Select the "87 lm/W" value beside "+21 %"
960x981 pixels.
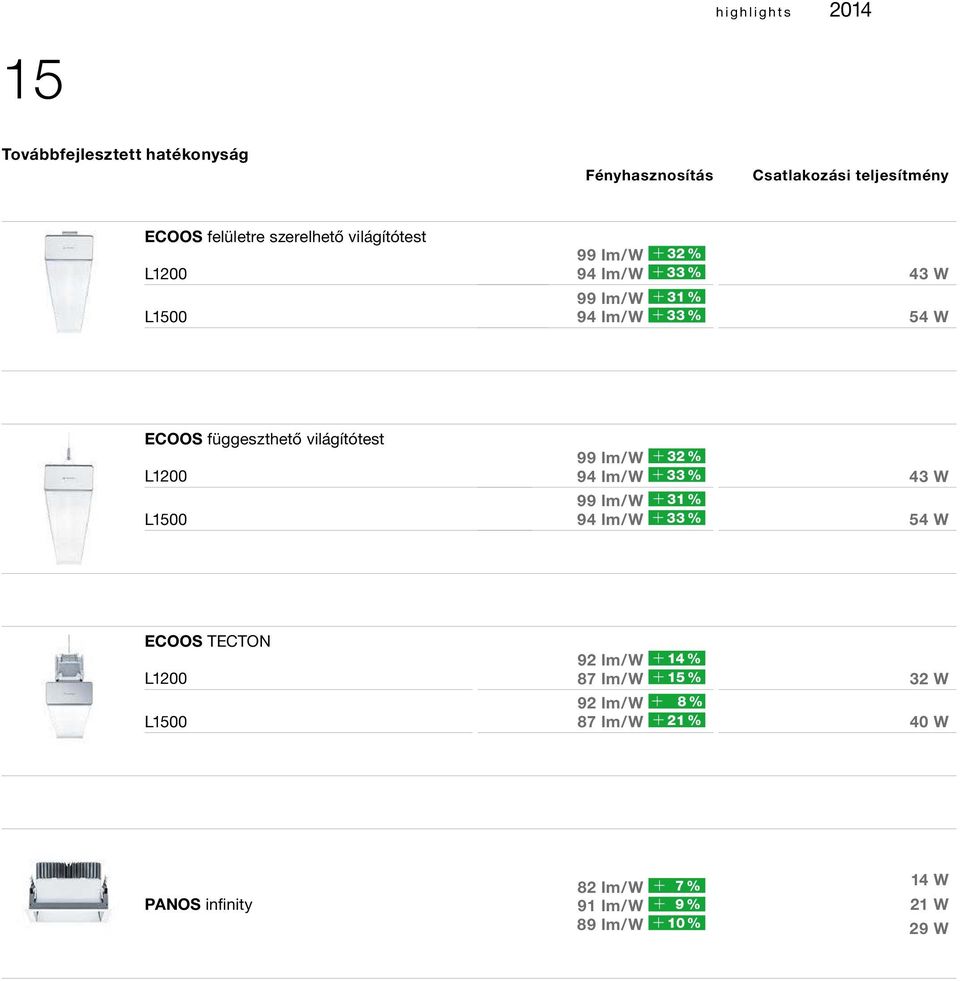[610, 722]
